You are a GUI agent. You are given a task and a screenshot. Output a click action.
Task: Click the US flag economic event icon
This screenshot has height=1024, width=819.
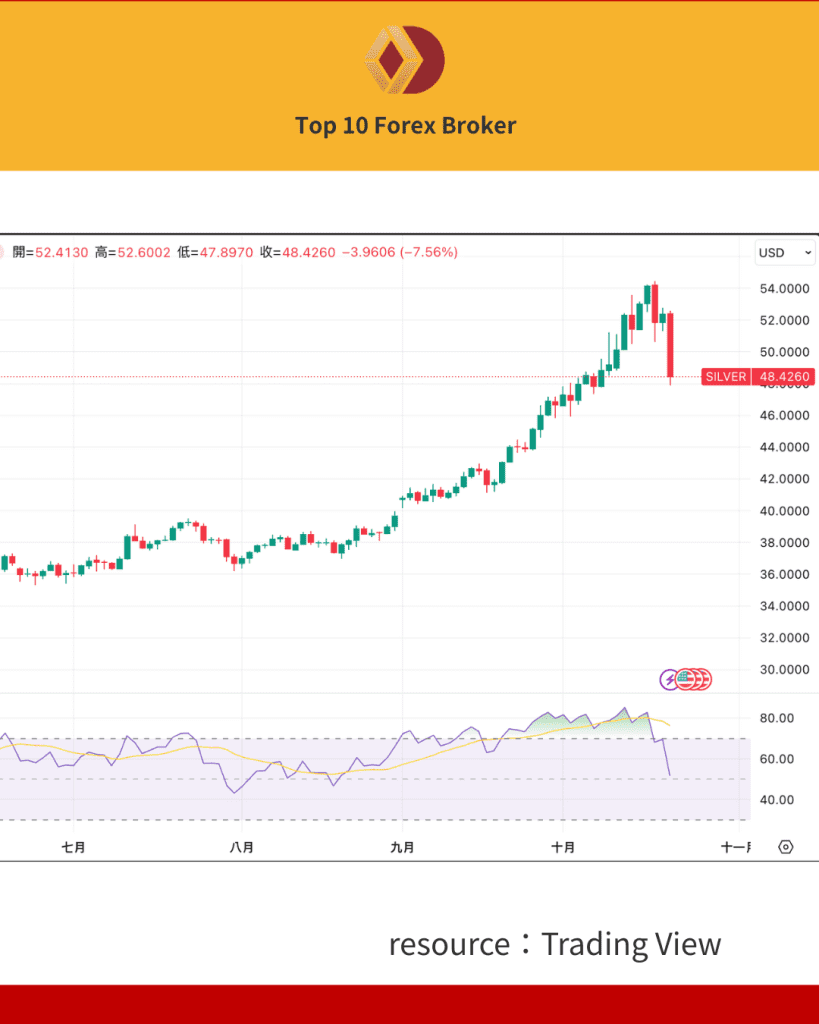click(x=685, y=679)
